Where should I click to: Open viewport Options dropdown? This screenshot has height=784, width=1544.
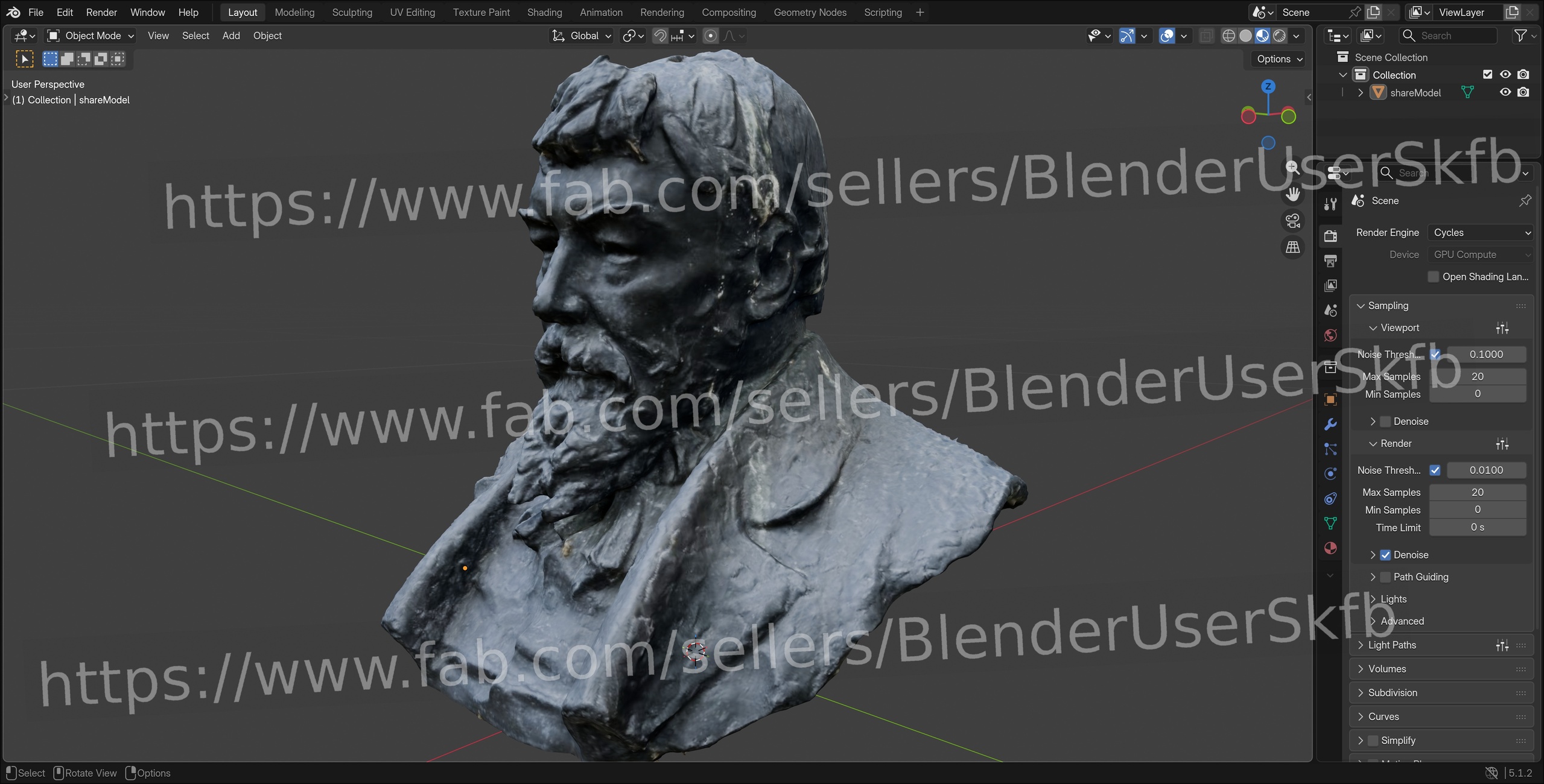click(1279, 58)
